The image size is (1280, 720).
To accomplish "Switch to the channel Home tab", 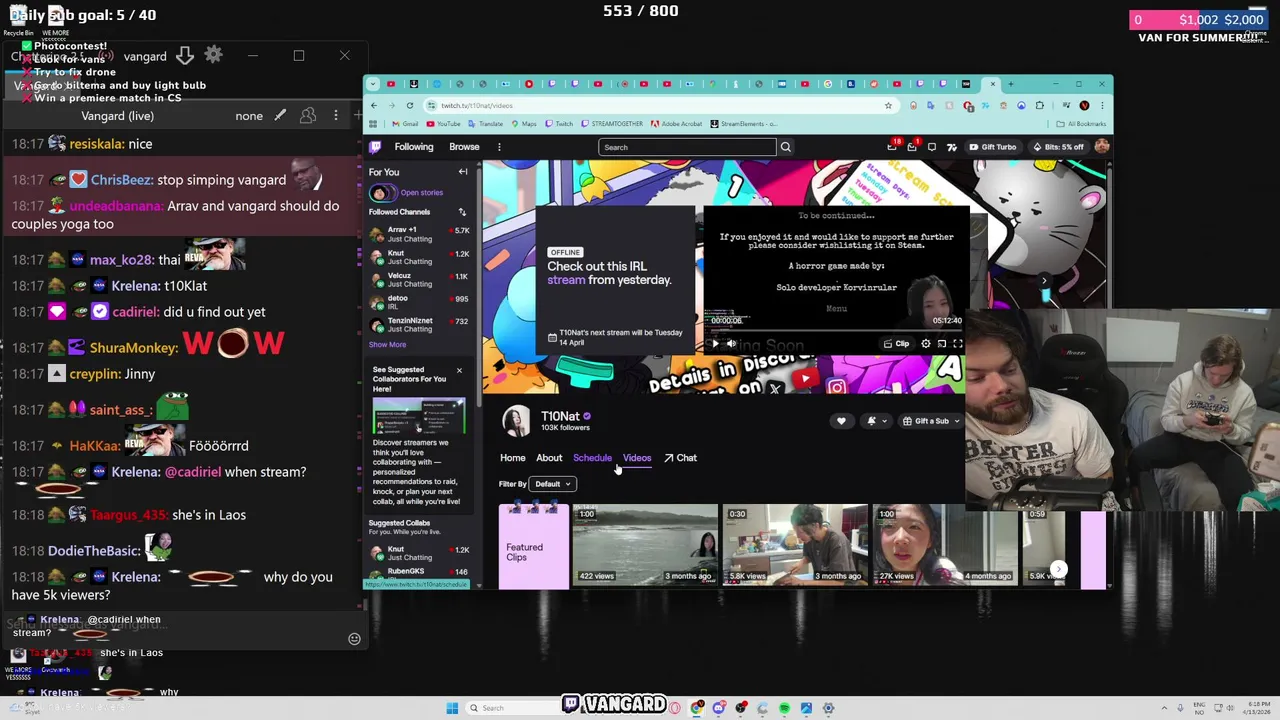I will click(513, 458).
